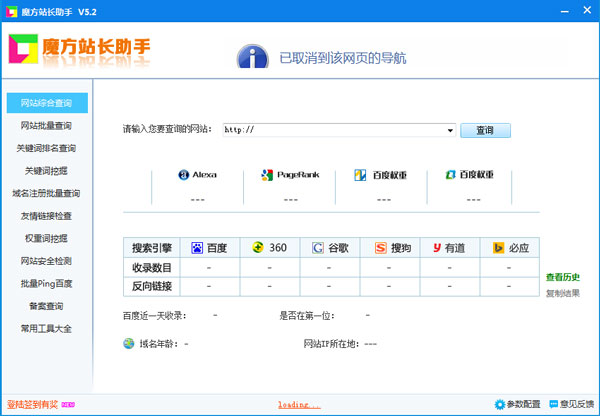Select 网站综合查询 in sidebar
The height and width of the screenshot is (416, 600).
(x=47, y=103)
